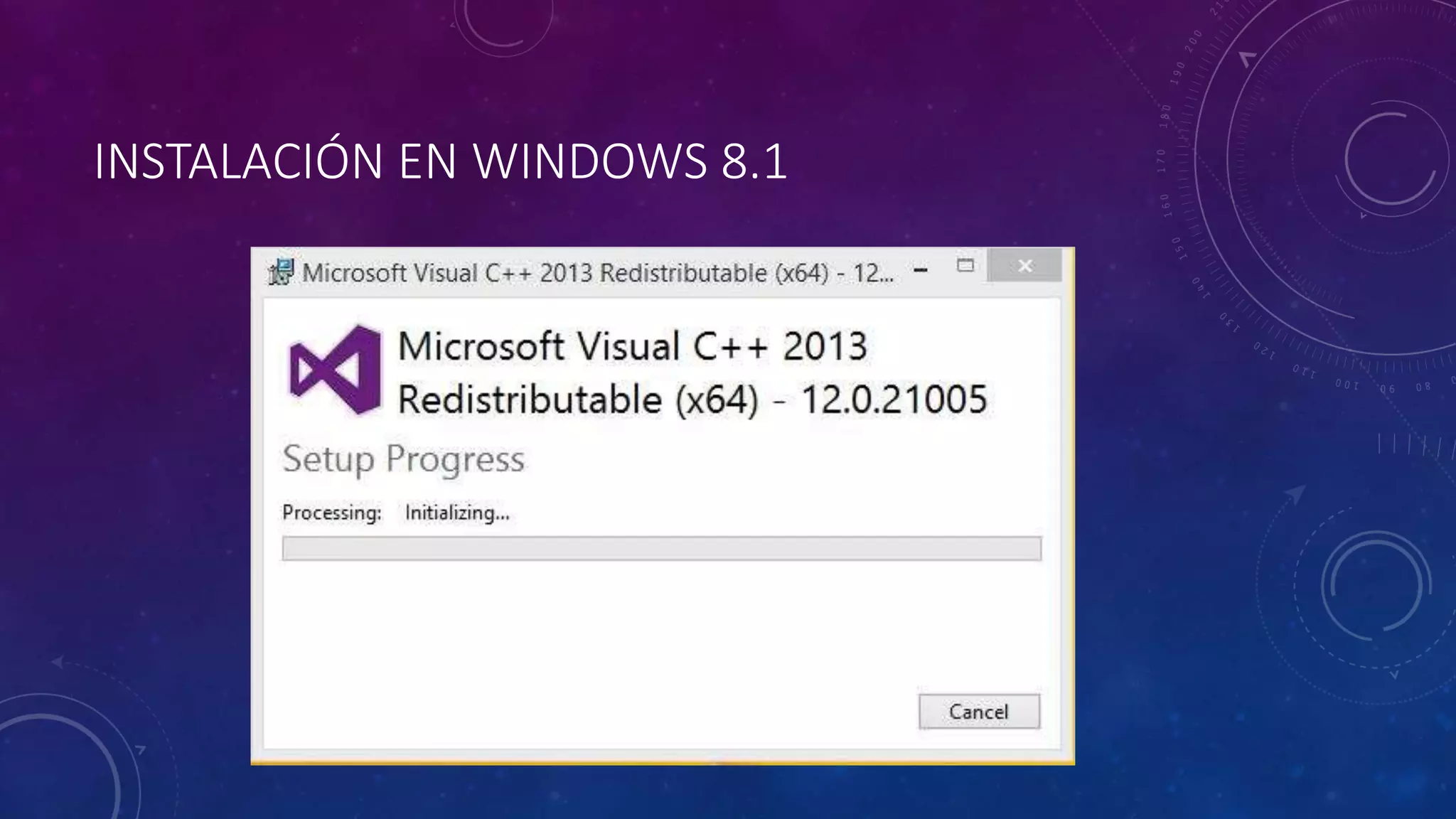Click the setup progress bar

(661, 549)
